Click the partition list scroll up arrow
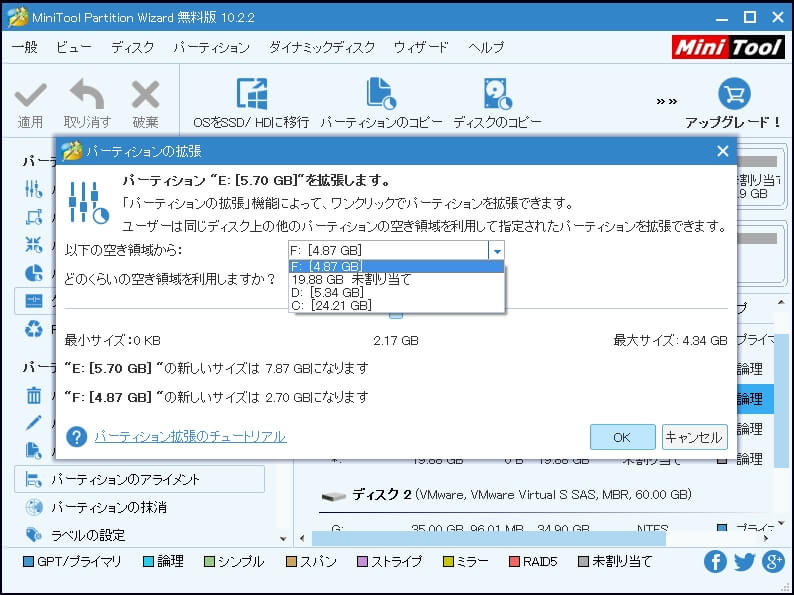The height and width of the screenshot is (595, 794). (781, 302)
